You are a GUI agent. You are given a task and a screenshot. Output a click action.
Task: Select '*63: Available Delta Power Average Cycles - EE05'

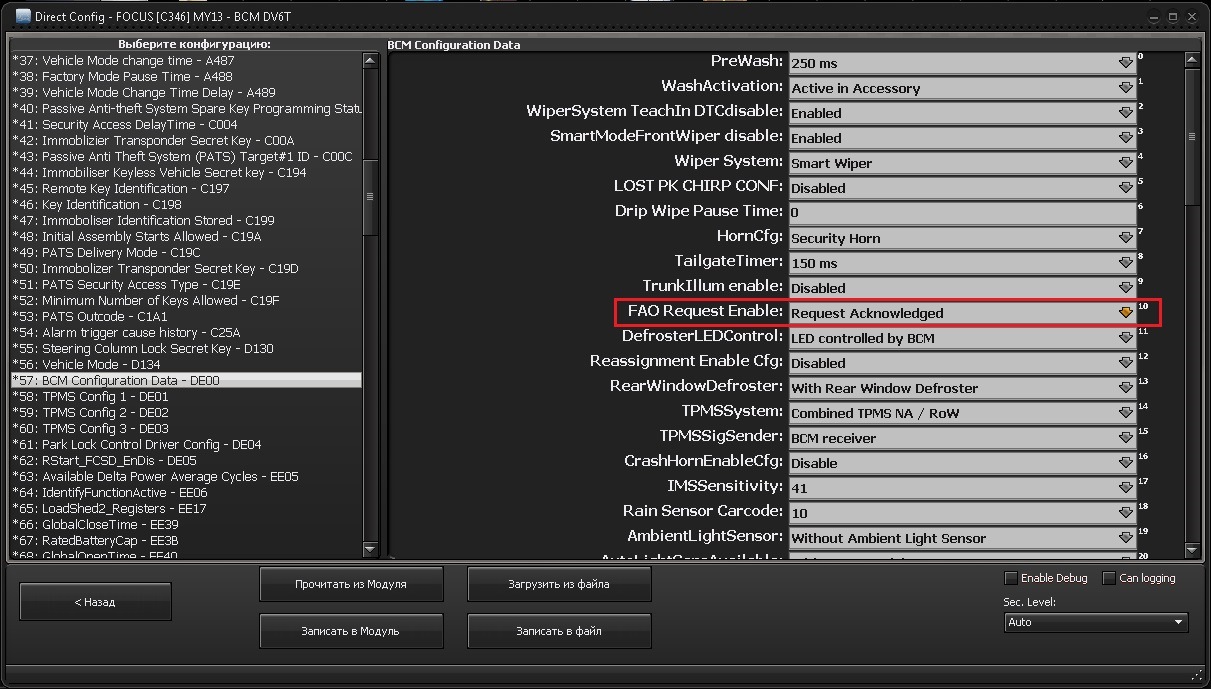click(186, 476)
